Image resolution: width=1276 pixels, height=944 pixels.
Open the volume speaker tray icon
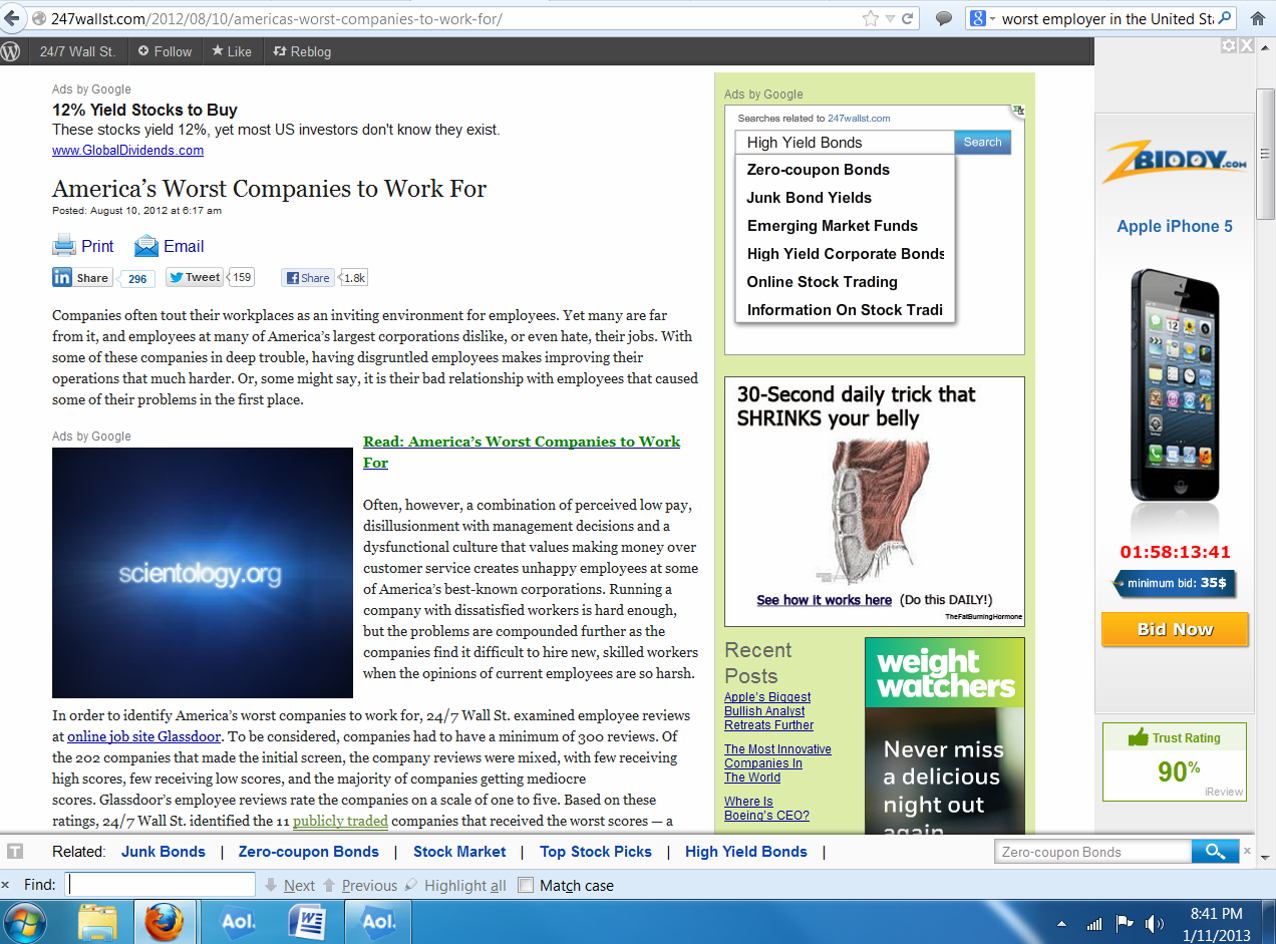(1154, 923)
